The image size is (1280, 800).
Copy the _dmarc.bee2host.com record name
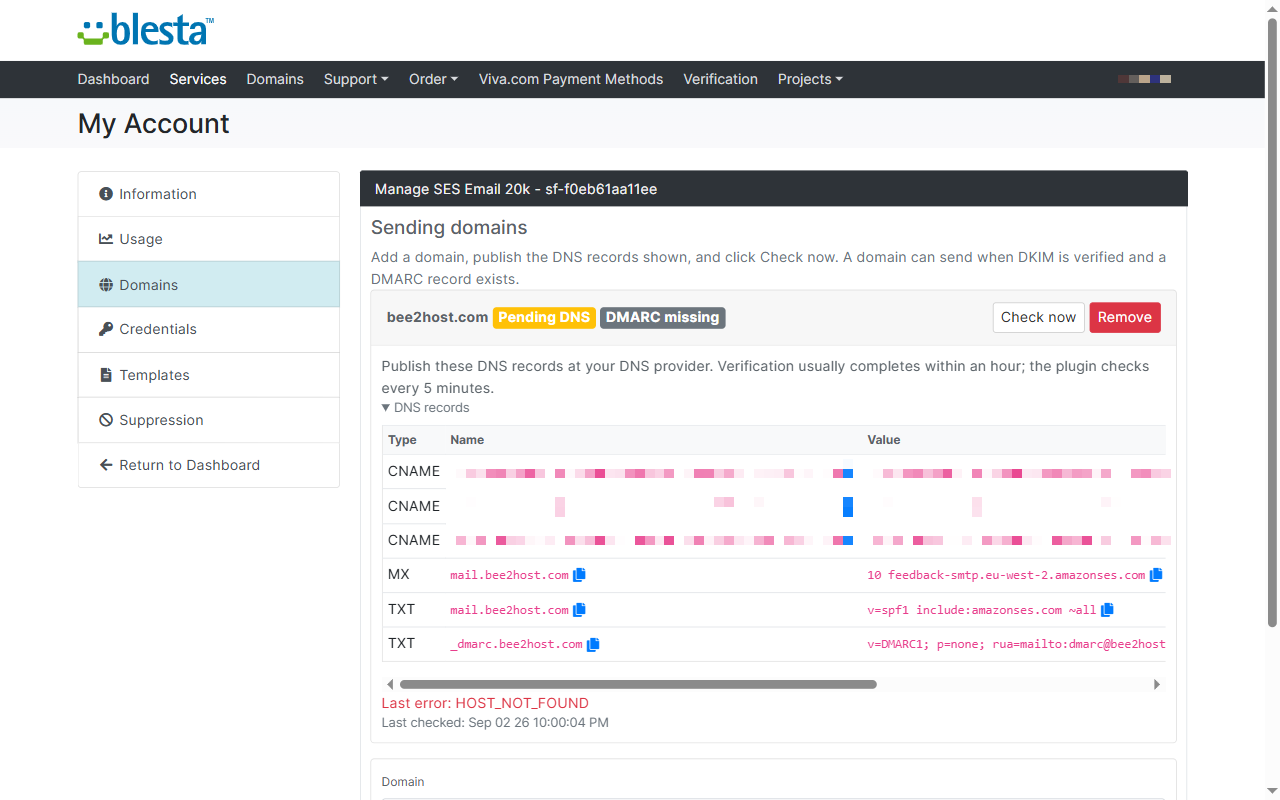click(593, 644)
